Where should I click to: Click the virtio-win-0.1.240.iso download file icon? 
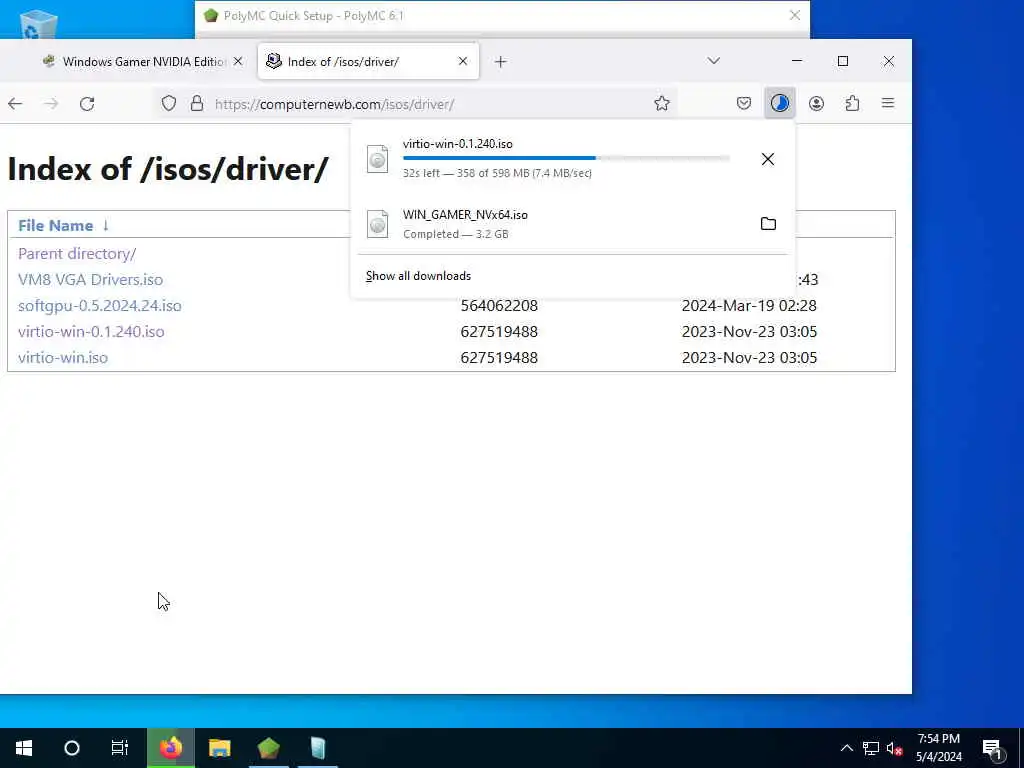(377, 159)
